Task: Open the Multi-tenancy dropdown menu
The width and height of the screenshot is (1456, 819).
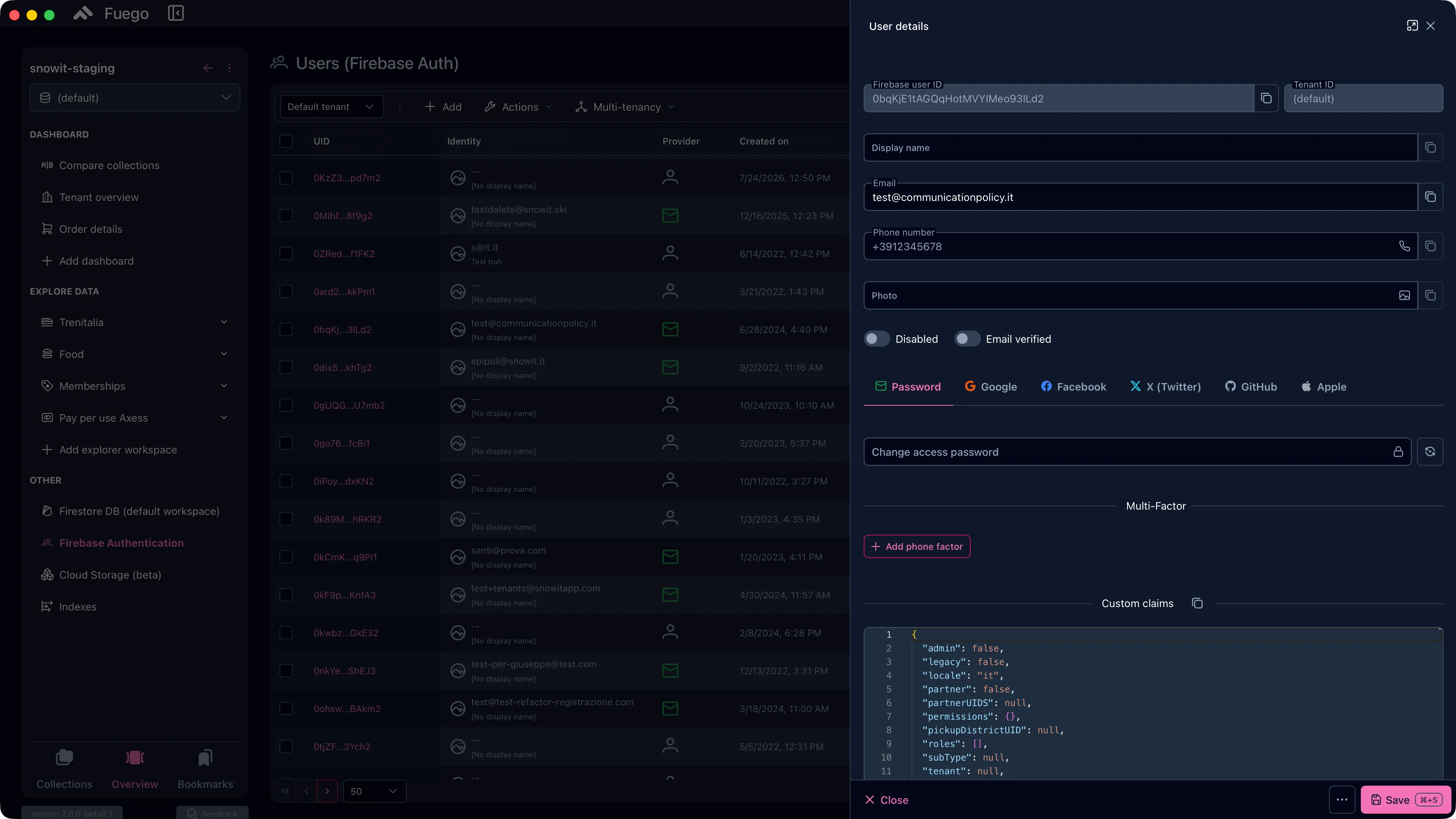Action: [x=624, y=107]
